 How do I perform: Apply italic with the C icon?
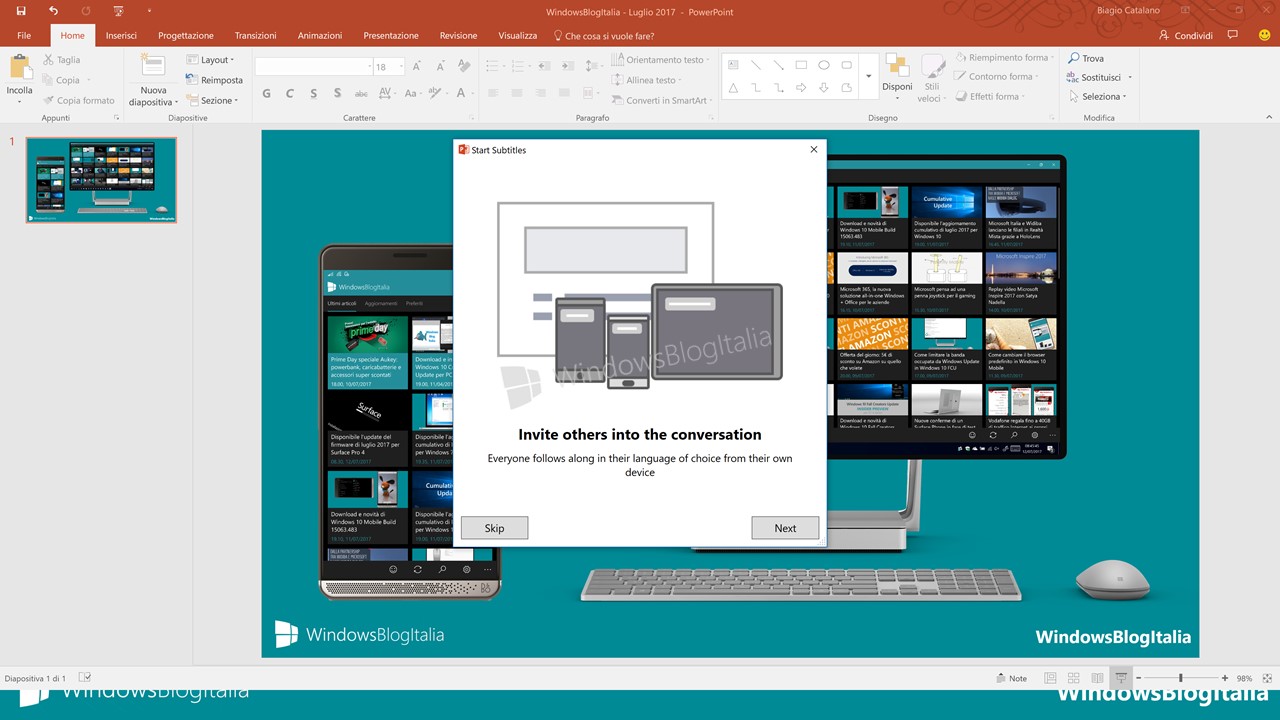click(290, 93)
